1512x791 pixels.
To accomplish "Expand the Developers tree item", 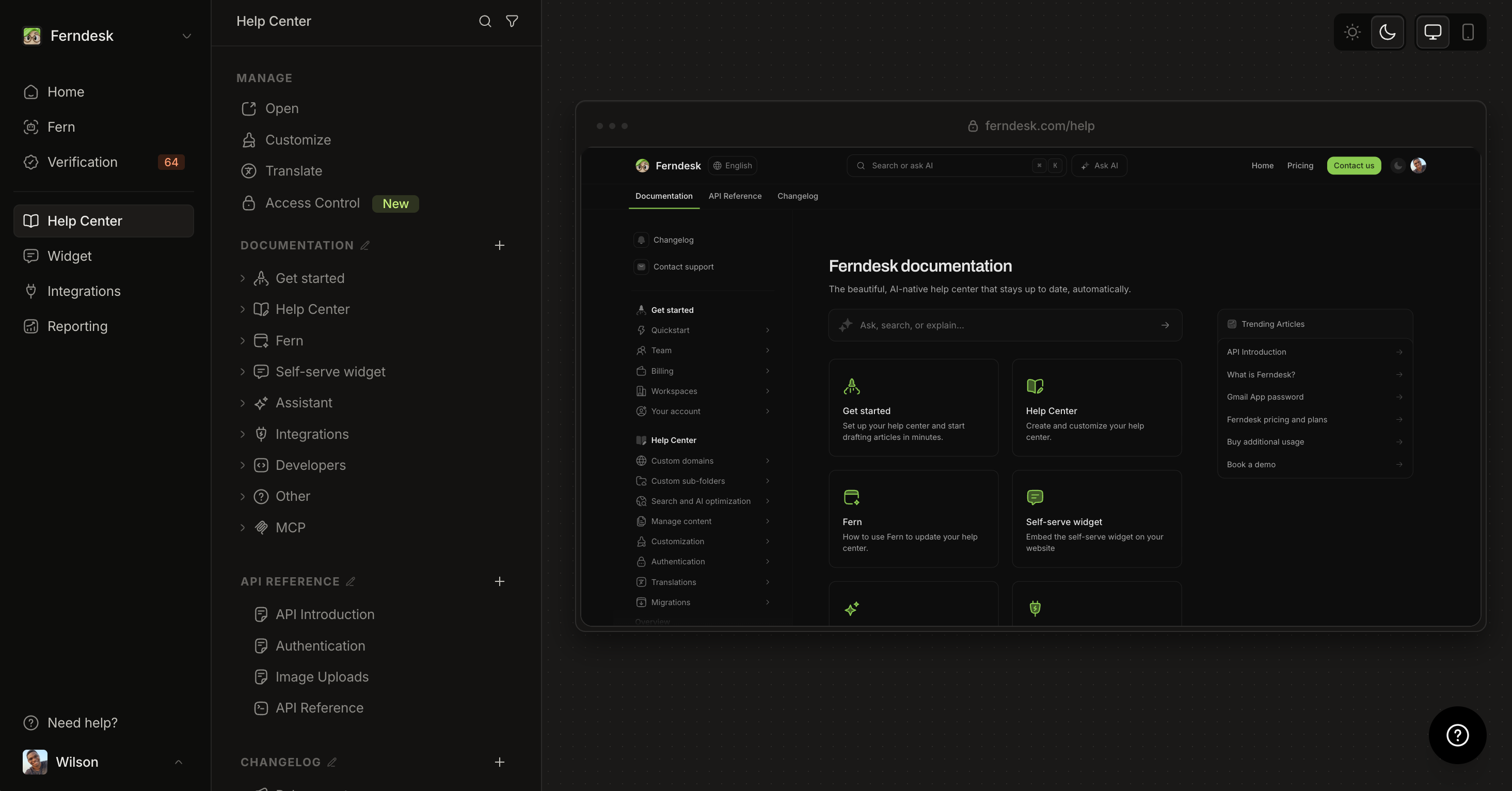I will click(243, 465).
